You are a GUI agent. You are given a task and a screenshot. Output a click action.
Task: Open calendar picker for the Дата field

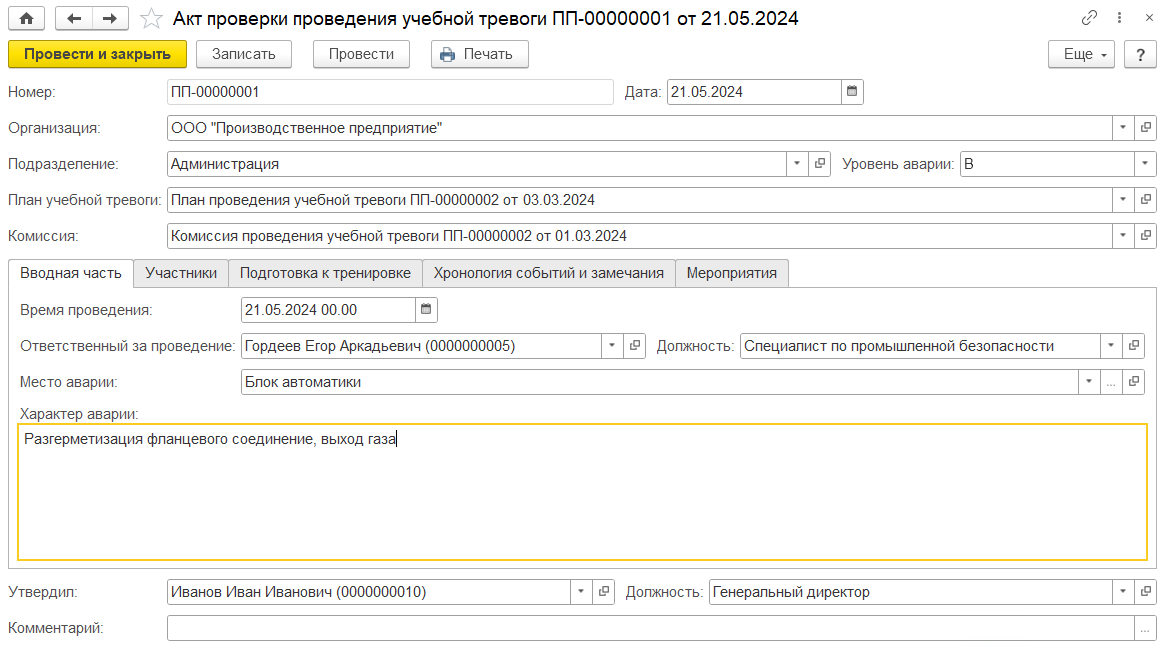[852, 92]
